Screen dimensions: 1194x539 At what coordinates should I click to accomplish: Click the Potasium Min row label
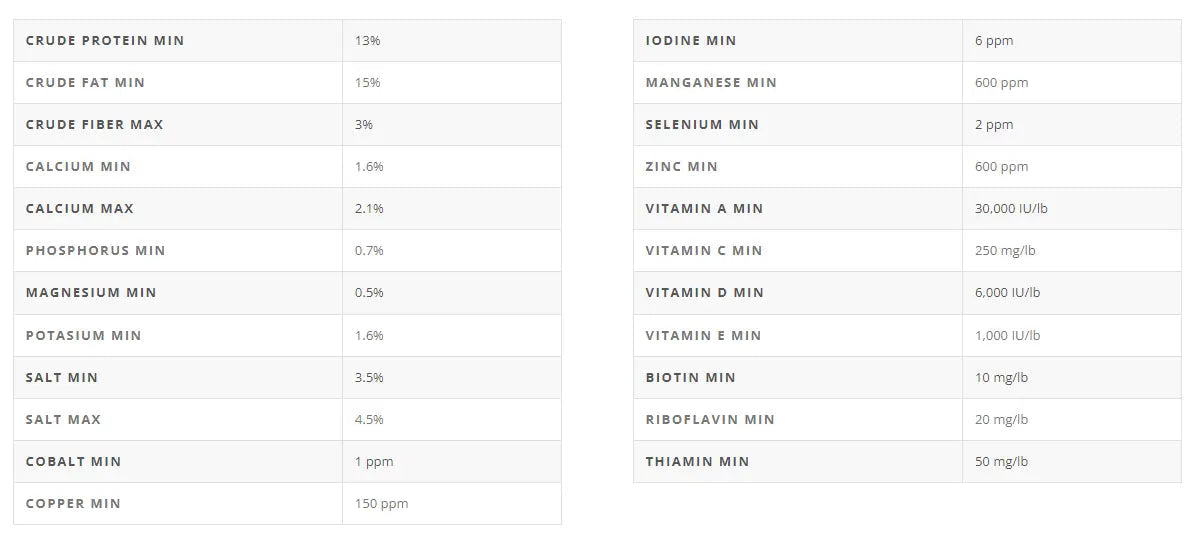tap(84, 336)
